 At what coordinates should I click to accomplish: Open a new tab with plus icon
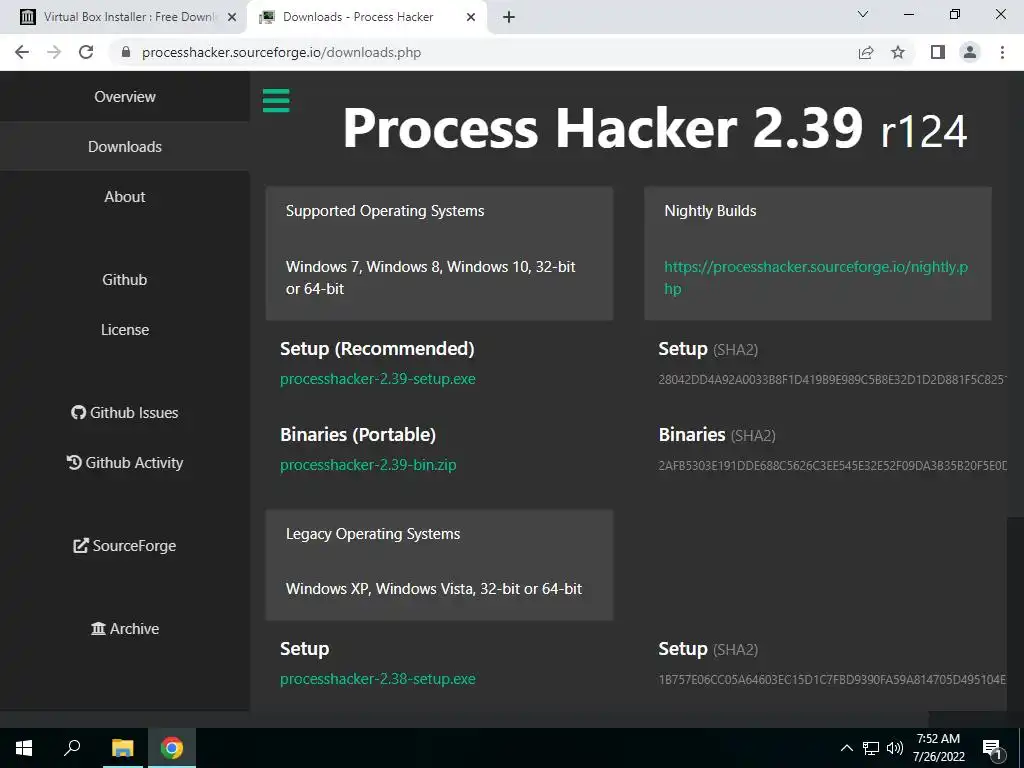(x=509, y=18)
